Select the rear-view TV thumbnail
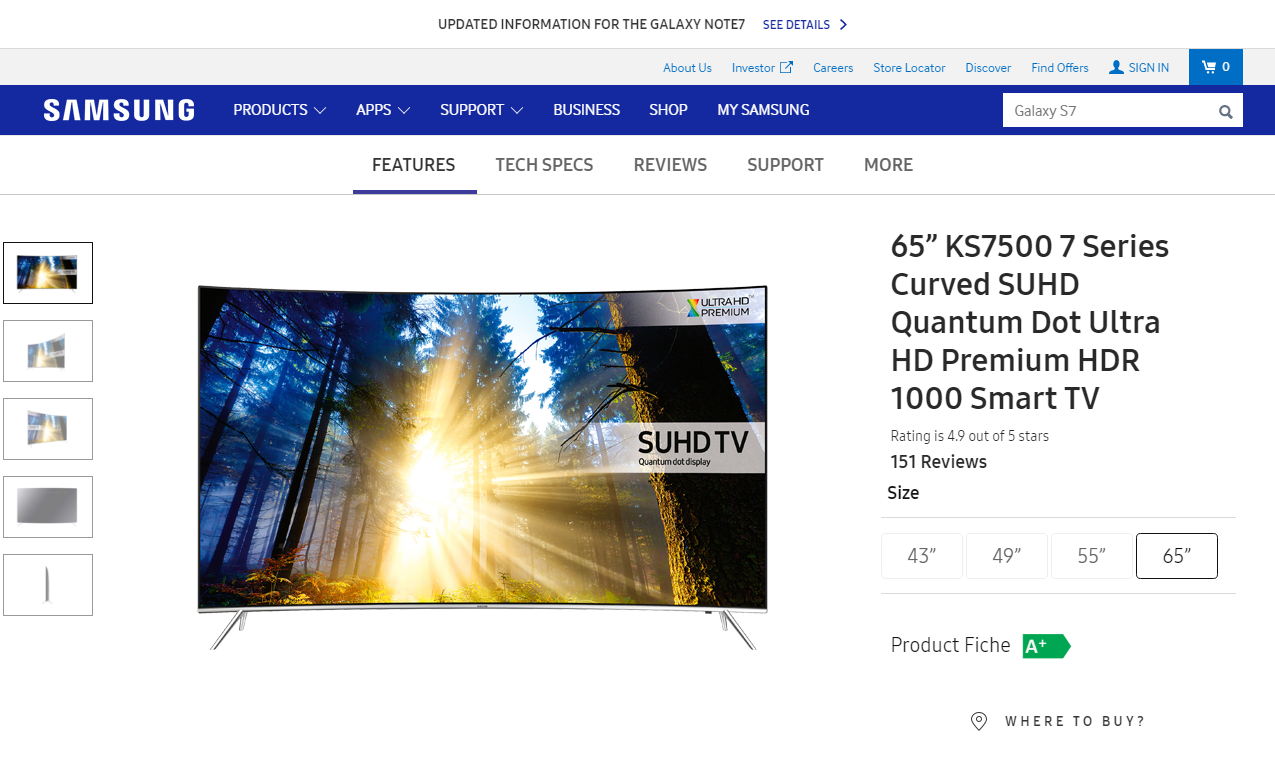Viewport: 1275px width, 784px height. 48,507
